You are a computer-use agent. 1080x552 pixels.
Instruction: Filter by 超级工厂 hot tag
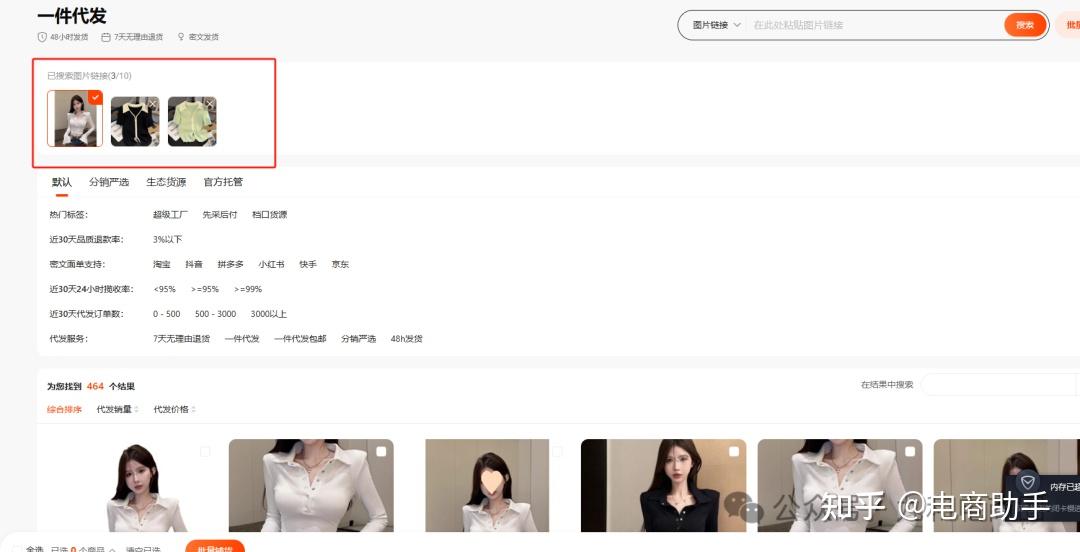(x=170, y=214)
